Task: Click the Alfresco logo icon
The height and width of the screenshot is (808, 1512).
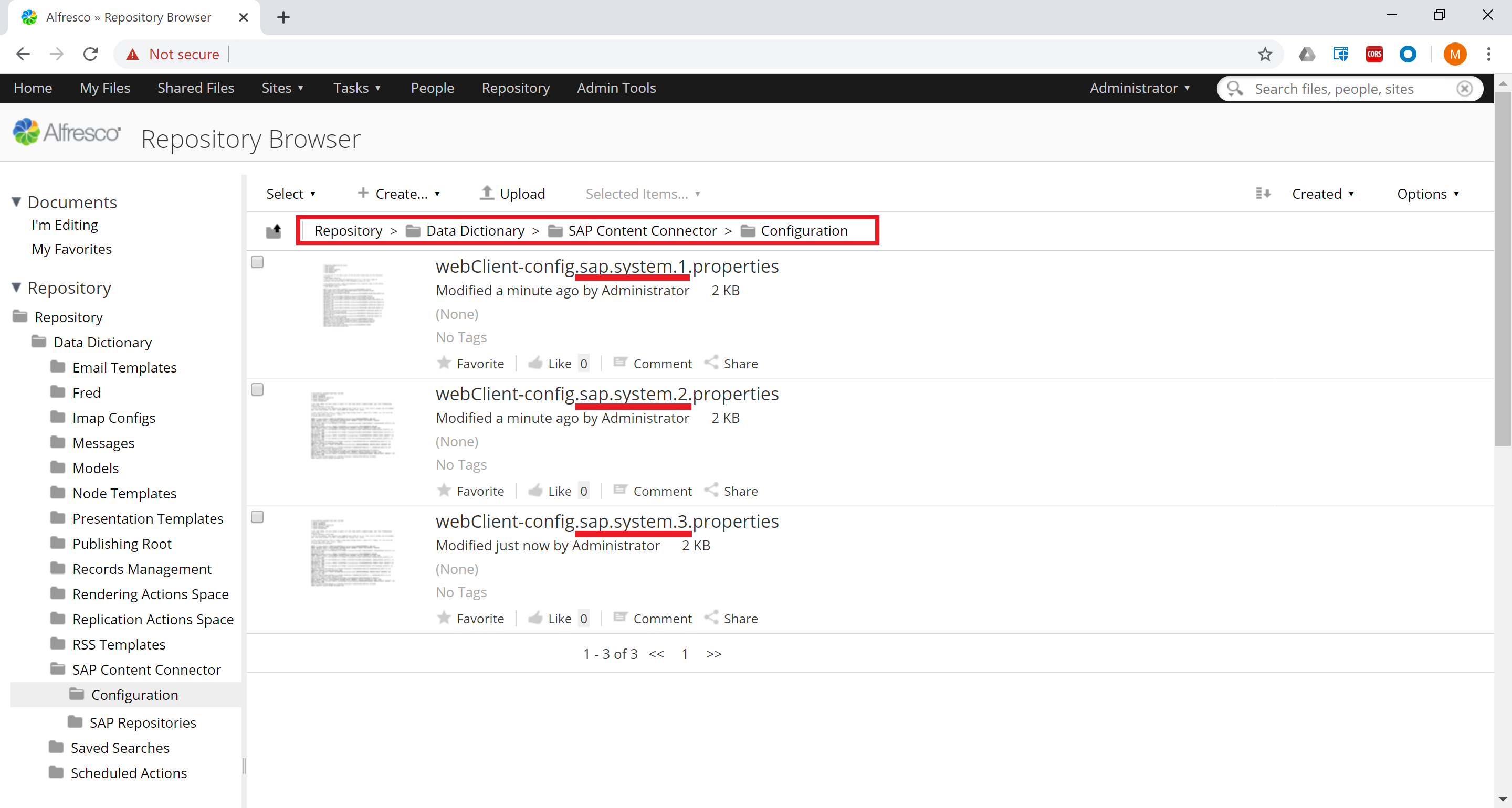Action: (x=25, y=132)
